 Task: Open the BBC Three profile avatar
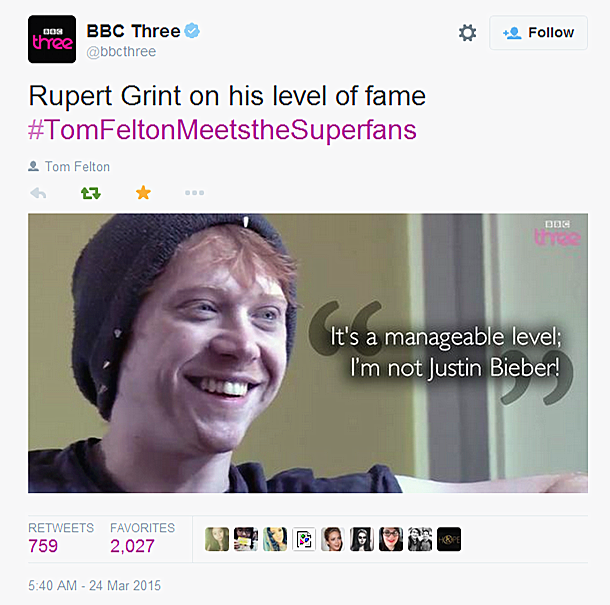52,39
